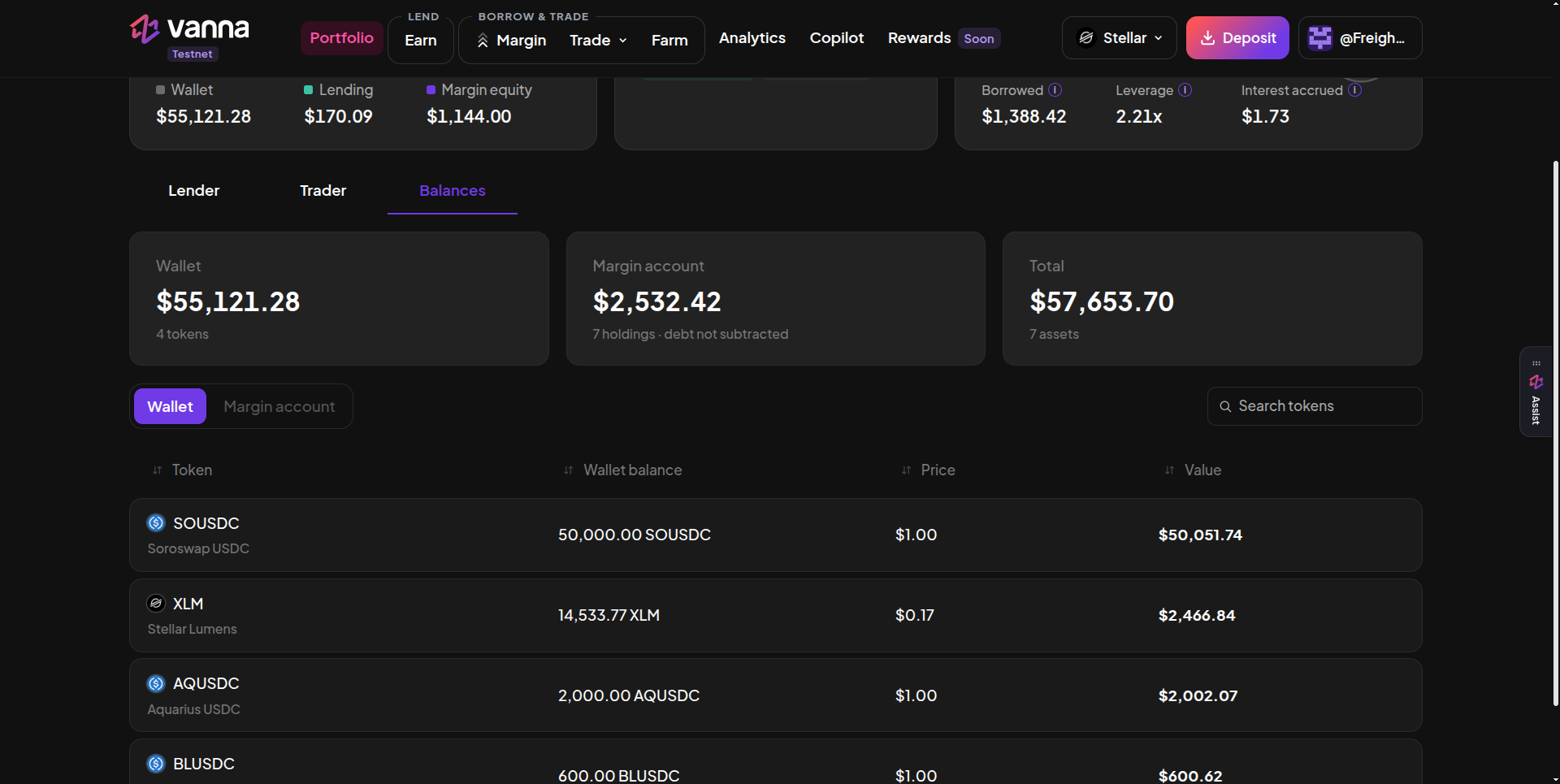1560x784 pixels.
Task: Click in the Search tokens field
Action: click(1315, 406)
